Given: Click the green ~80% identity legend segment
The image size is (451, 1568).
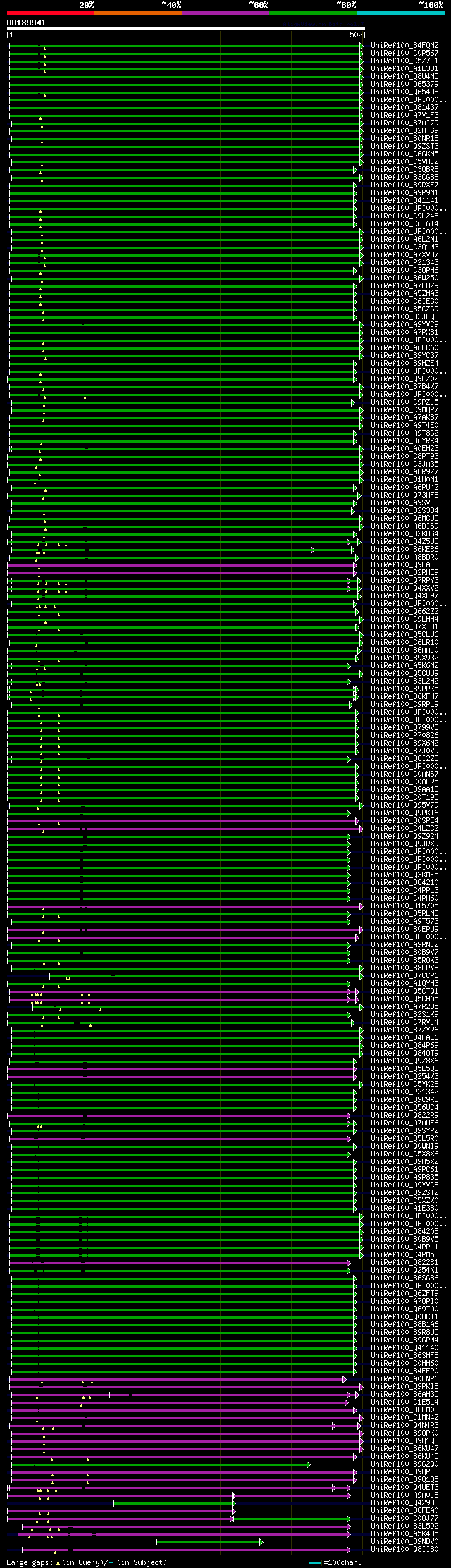Looking at the screenshot, I should coord(312,12).
